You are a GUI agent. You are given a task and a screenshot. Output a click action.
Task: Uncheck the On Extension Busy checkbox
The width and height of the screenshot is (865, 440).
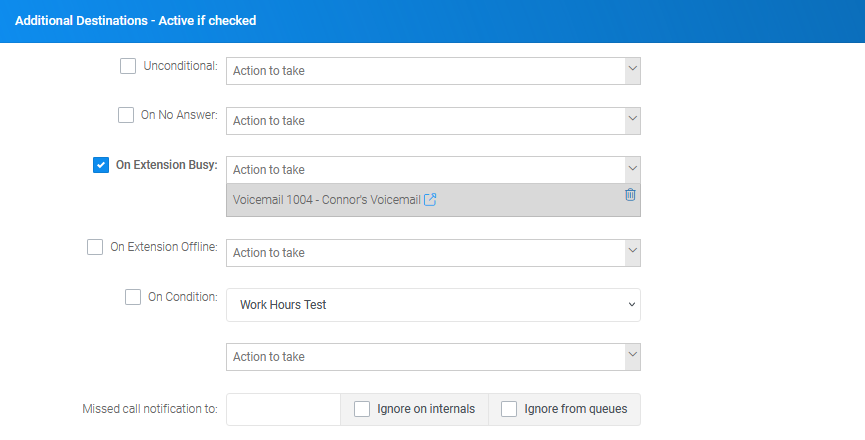101,165
